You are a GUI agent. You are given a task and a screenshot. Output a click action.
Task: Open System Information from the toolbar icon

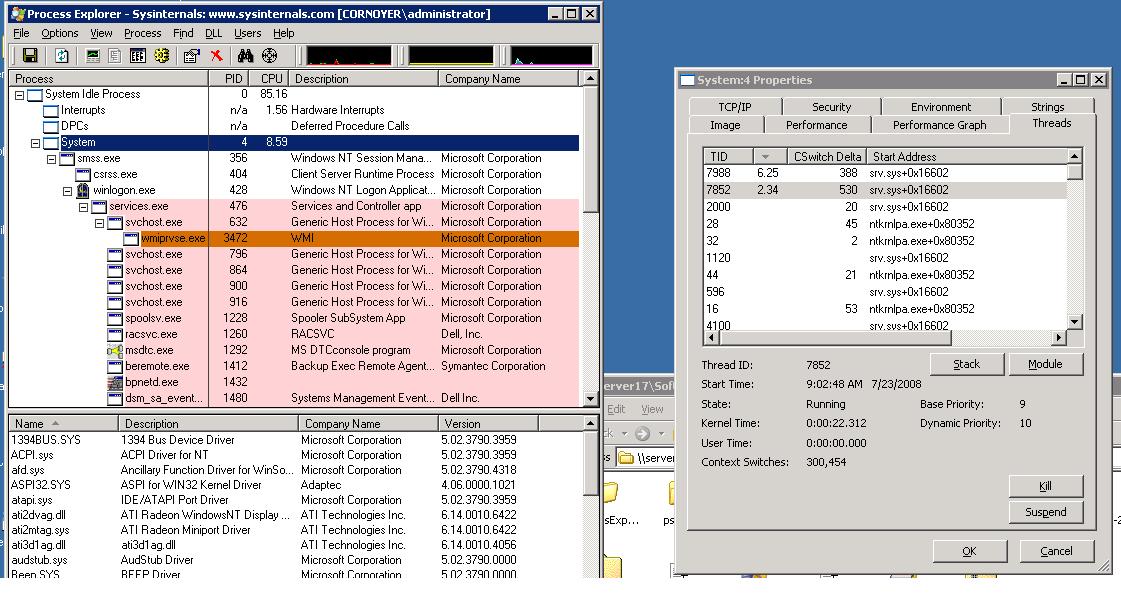(x=93, y=56)
